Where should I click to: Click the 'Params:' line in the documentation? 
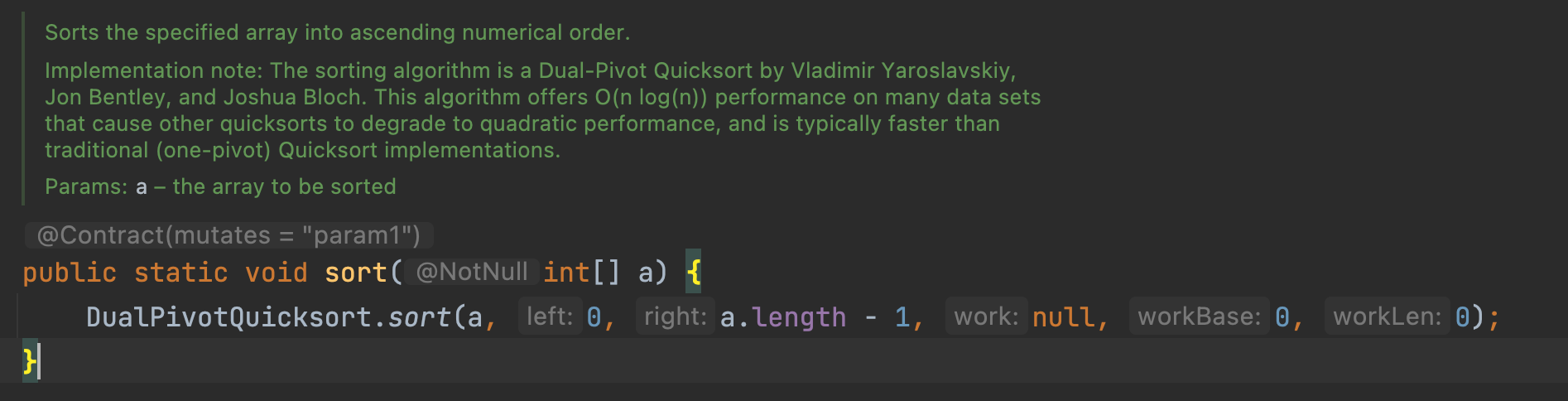220,186
